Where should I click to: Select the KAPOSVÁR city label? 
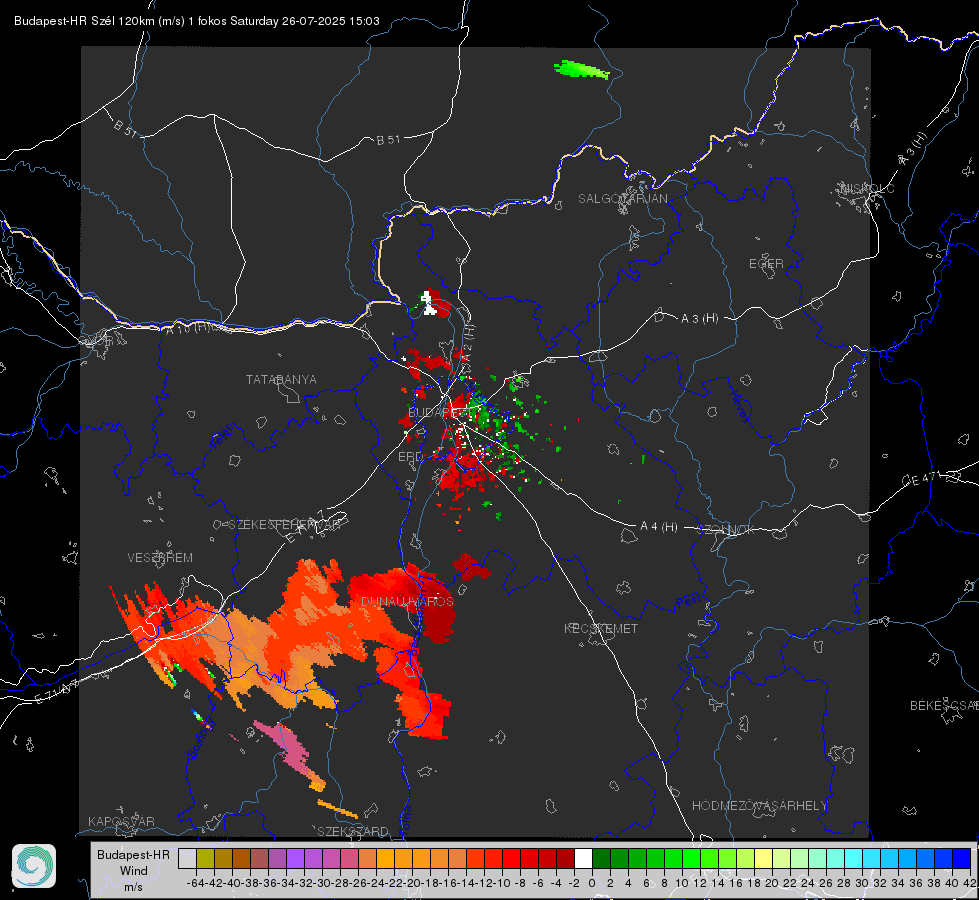(x=121, y=821)
